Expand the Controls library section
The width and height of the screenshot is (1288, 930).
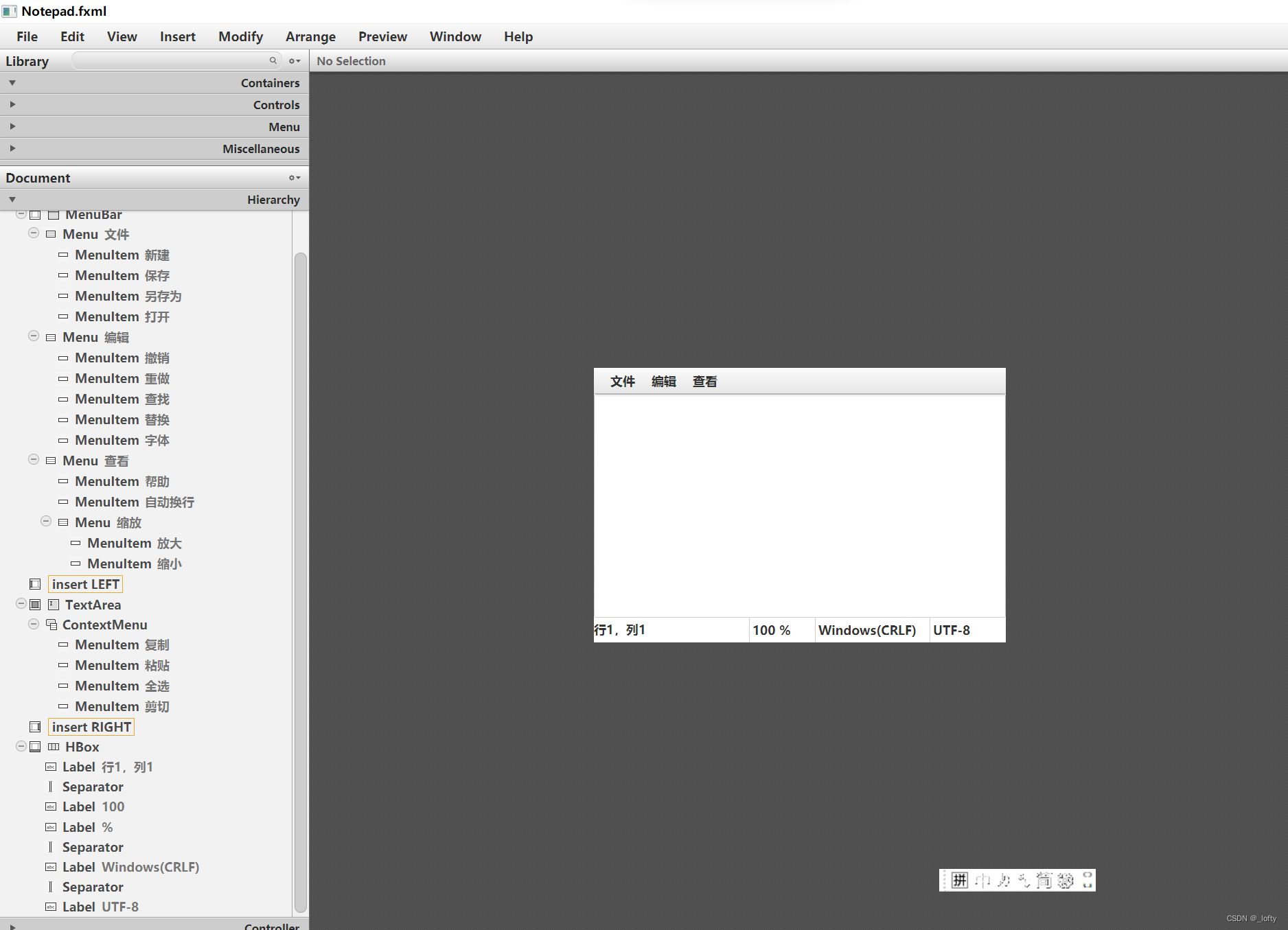[x=12, y=104]
